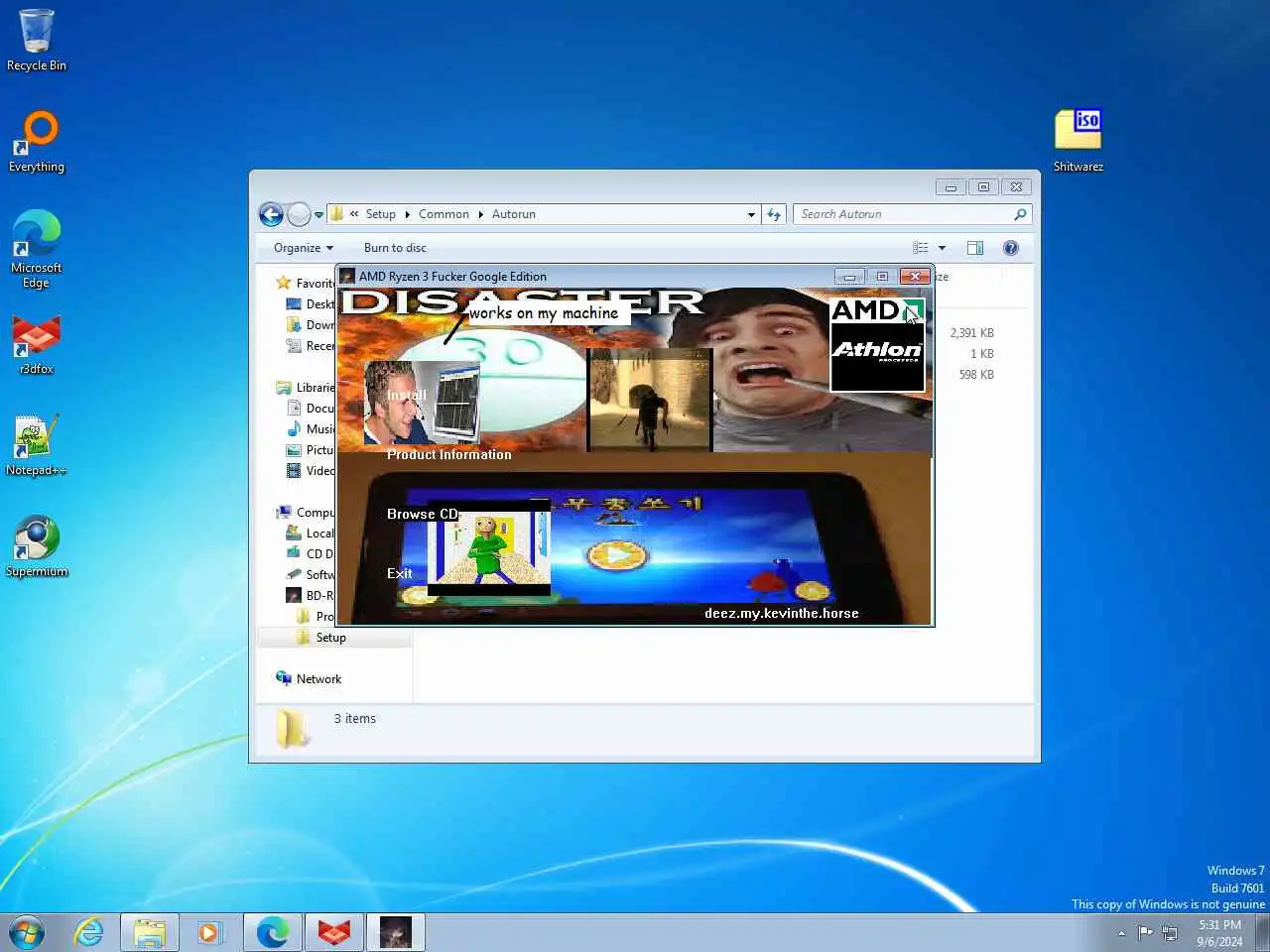The height and width of the screenshot is (952, 1270).
Task: Select Computer in the navigation pane
Action: [305, 512]
